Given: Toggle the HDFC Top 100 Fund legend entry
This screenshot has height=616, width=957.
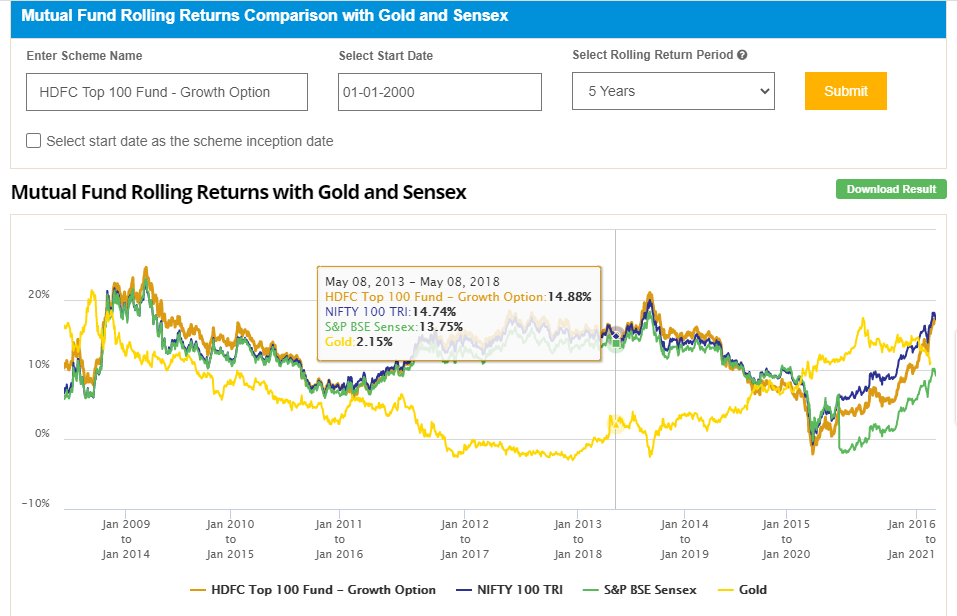Looking at the screenshot, I should pos(313,590).
